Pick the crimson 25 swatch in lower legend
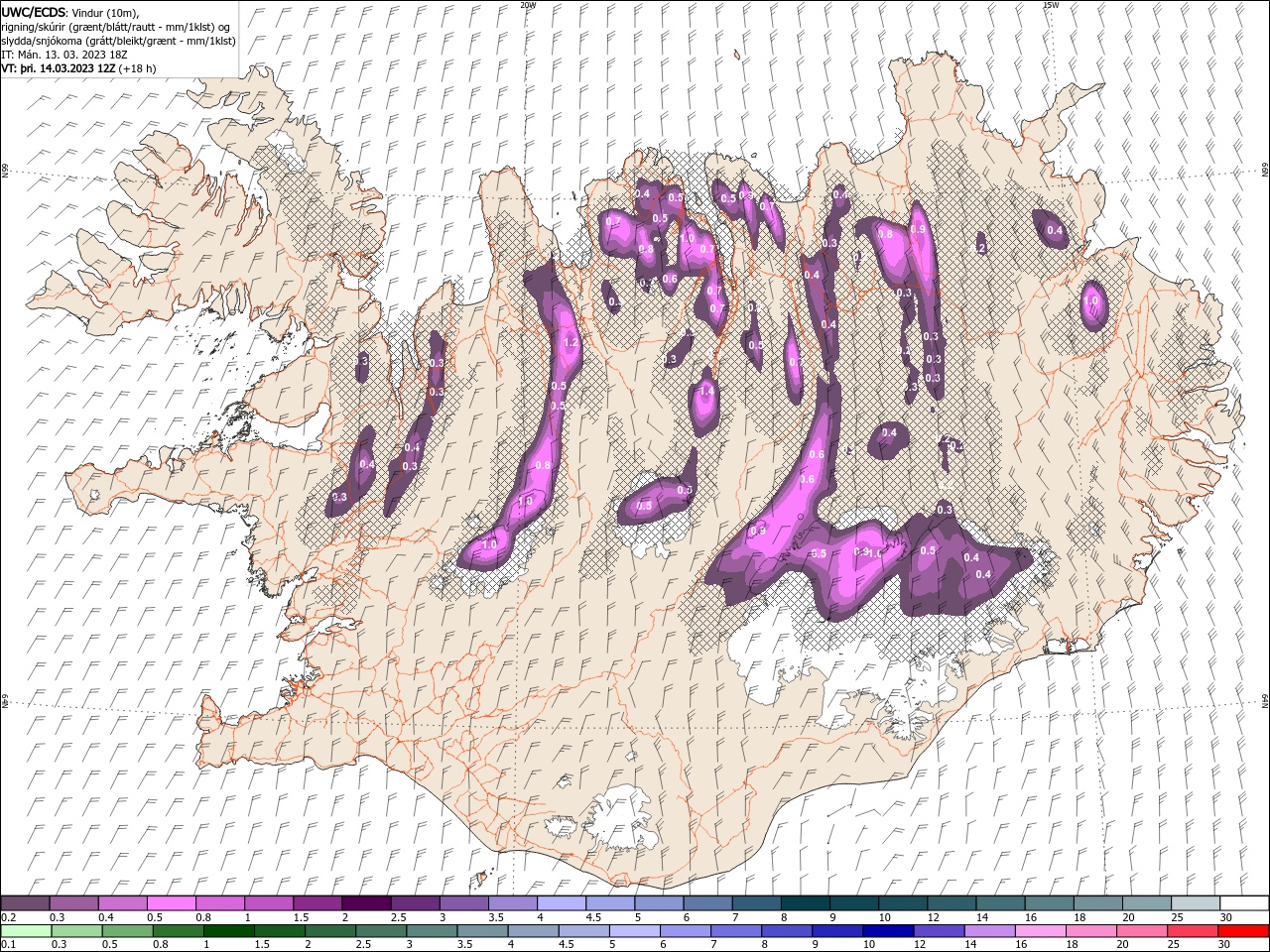Image resolution: width=1270 pixels, height=952 pixels. point(1193,931)
